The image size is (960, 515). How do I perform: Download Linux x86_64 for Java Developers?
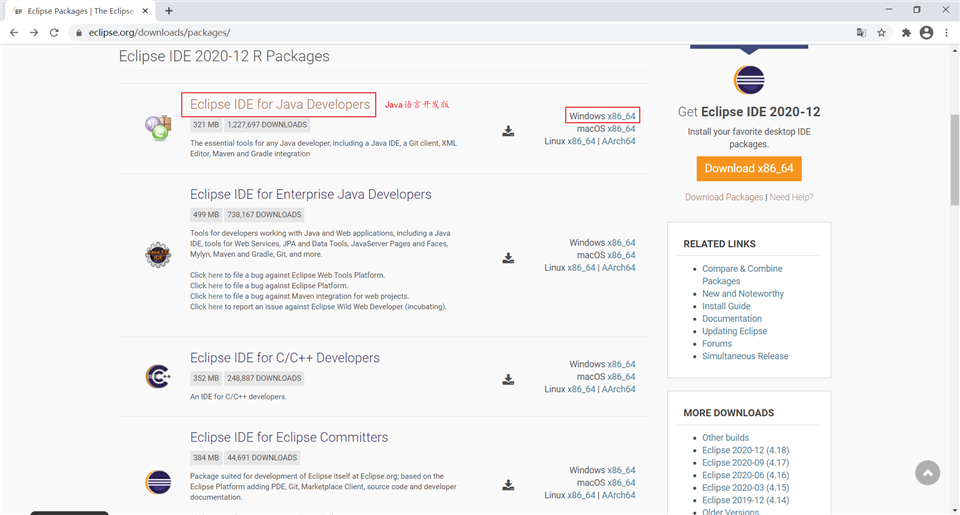(581, 141)
